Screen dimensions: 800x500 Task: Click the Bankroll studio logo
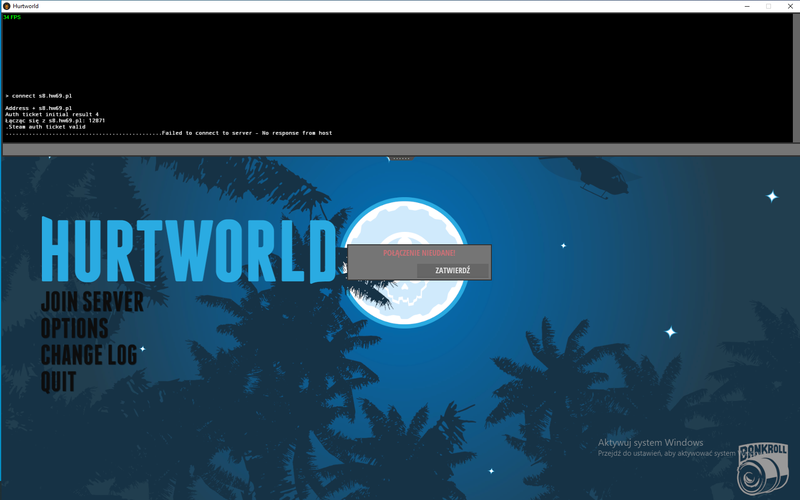pyautogui.click(x=763, y=468)
